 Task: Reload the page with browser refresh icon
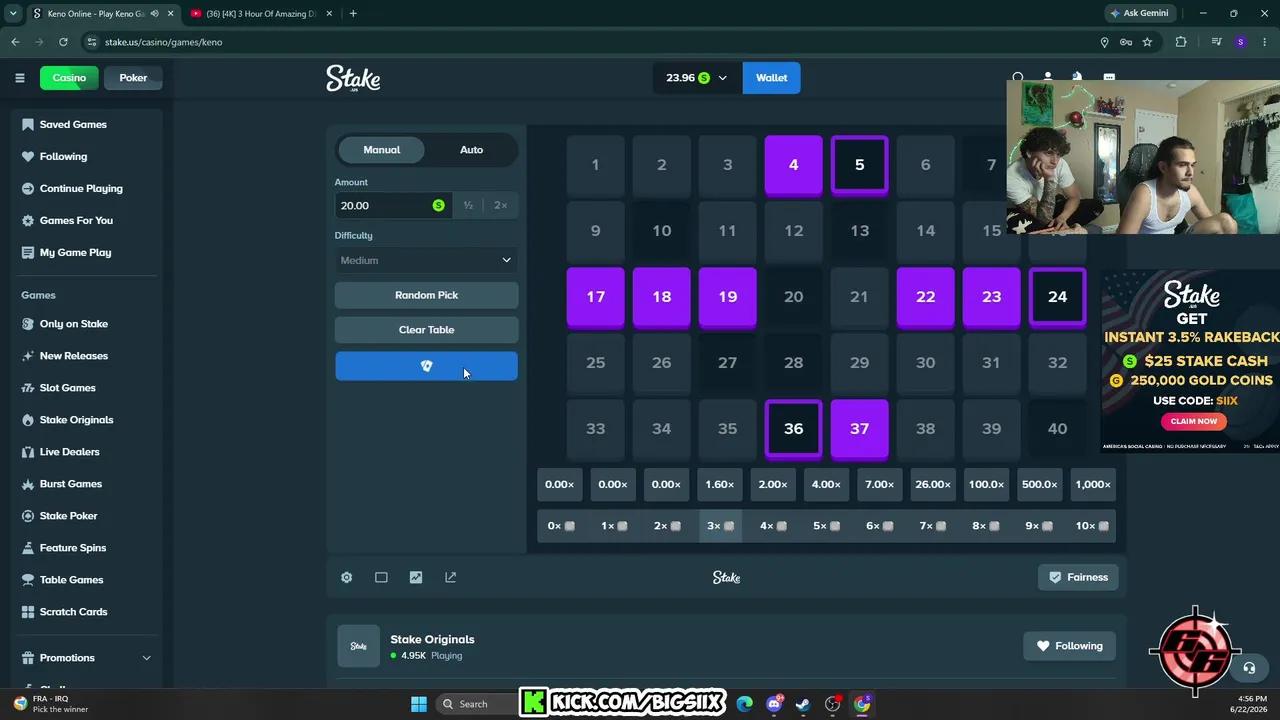point(63,42)
